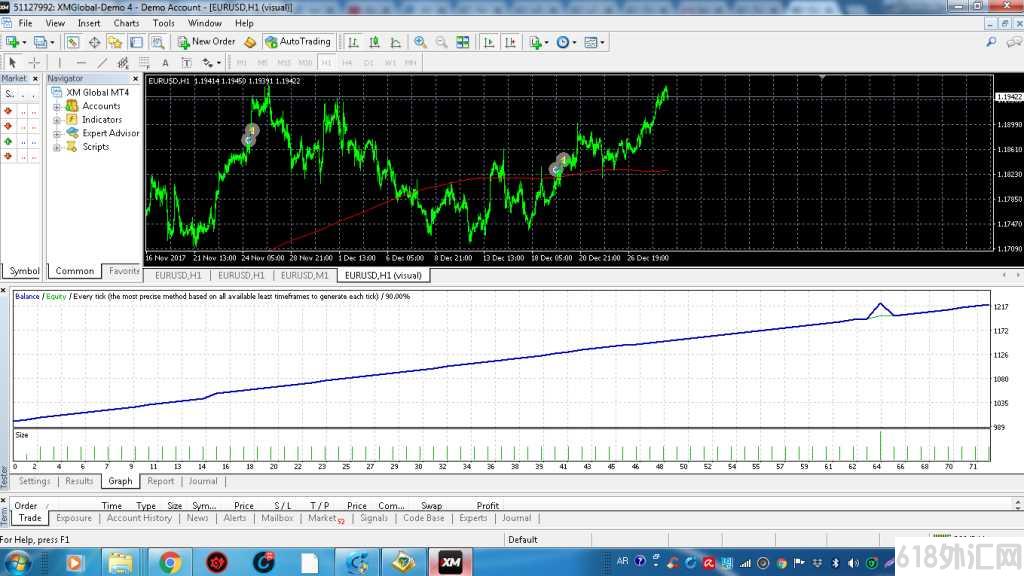This screenshot has width=1024, height=576.
Task: Expand the Templates dropdown arrow
Action: [602, 42]
